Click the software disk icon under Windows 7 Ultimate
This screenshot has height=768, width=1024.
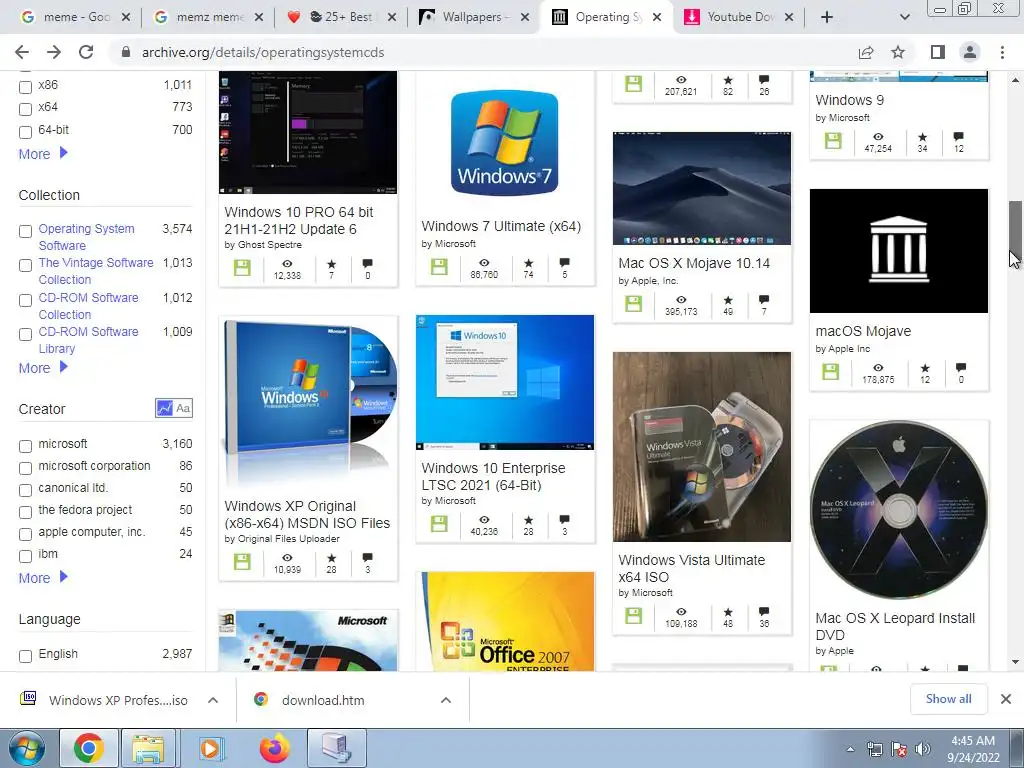[x=439, y=266]
